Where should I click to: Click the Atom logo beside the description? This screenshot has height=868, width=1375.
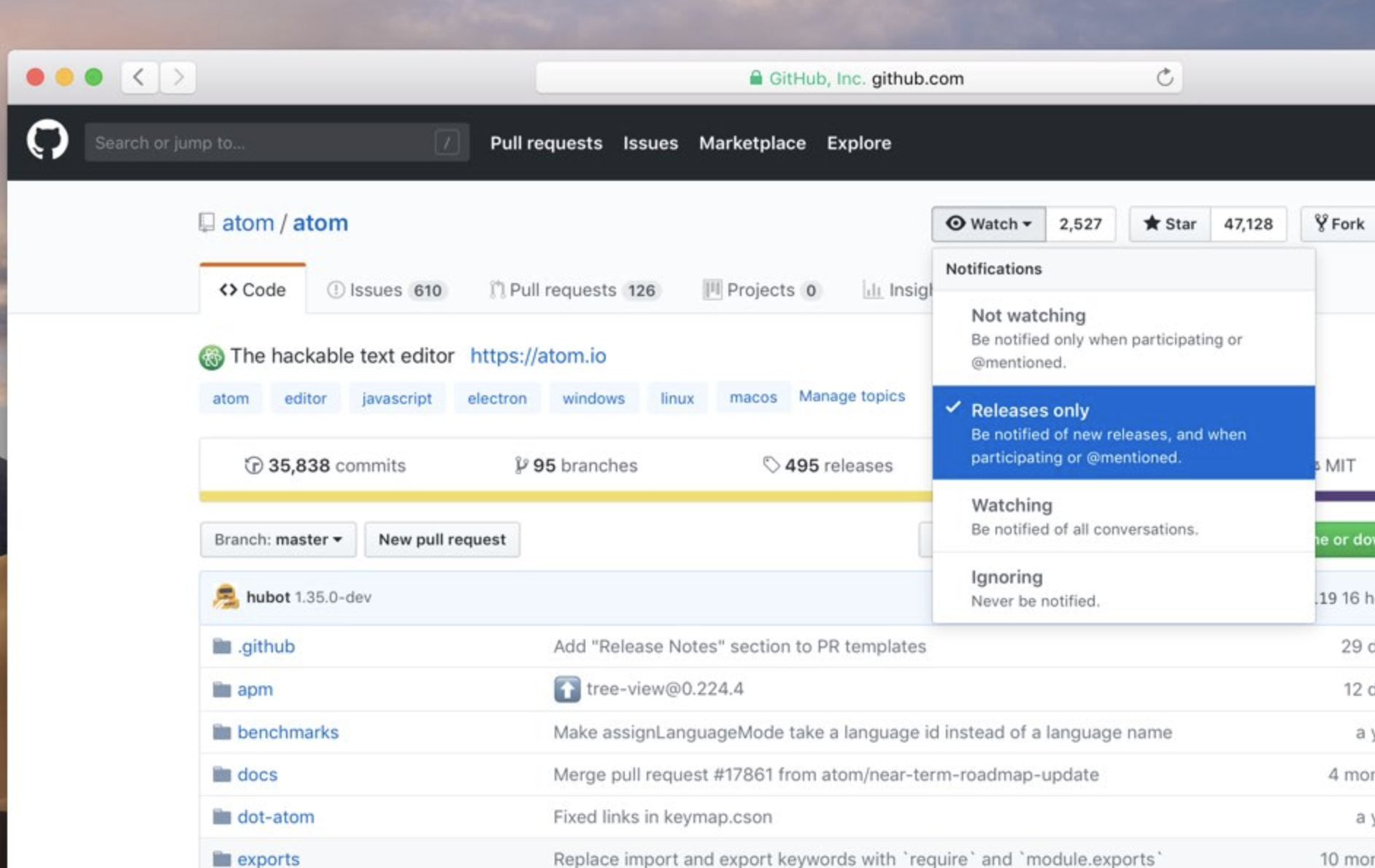[212, 357]
